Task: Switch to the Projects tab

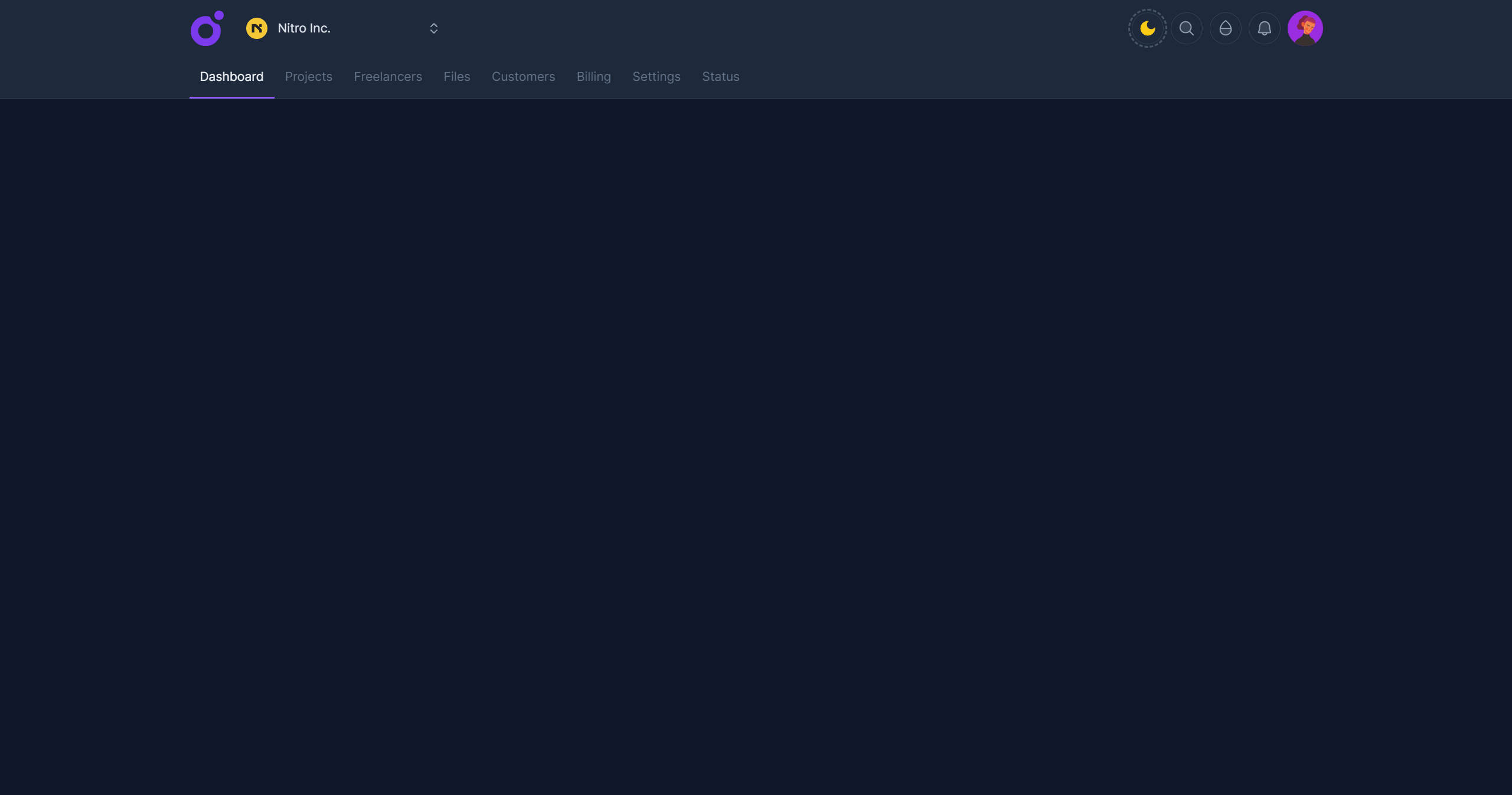Action: click(308, 77)
